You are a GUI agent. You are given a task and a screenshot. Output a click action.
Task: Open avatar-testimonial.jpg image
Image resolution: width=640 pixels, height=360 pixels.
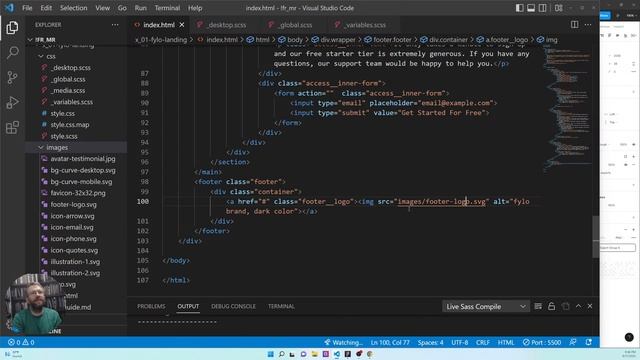(x=83, y=159)
